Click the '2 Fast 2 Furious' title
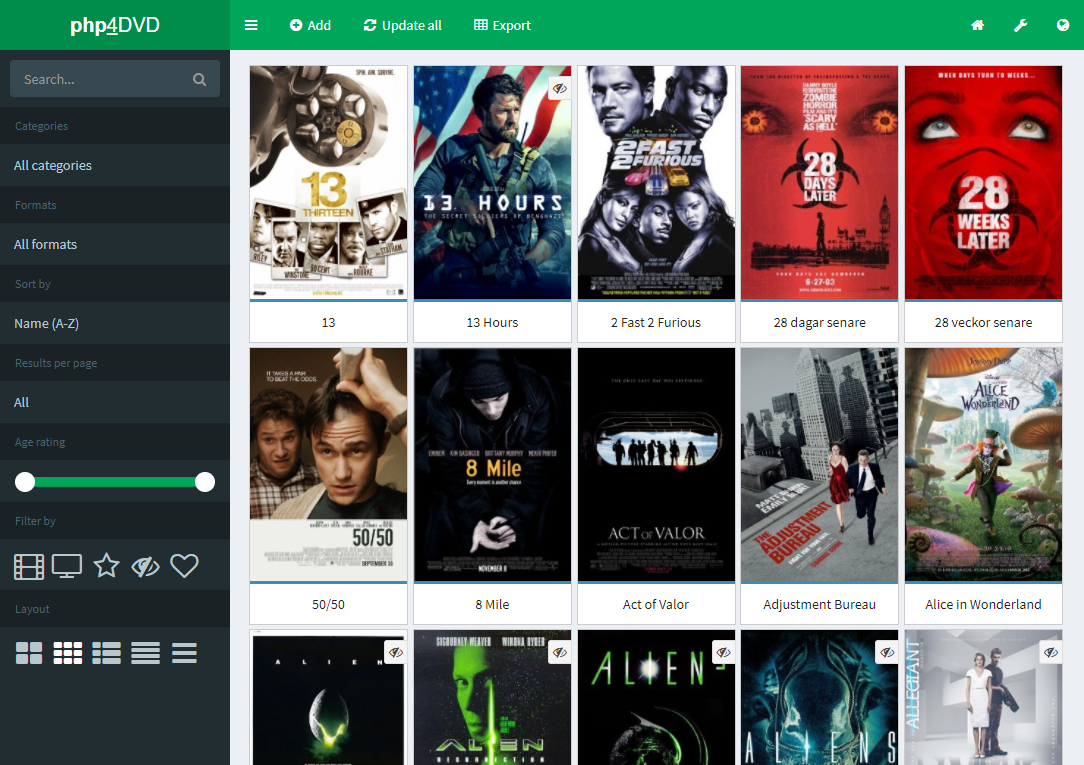Screen dimensions: 1084x765 (x=656, y=323)
